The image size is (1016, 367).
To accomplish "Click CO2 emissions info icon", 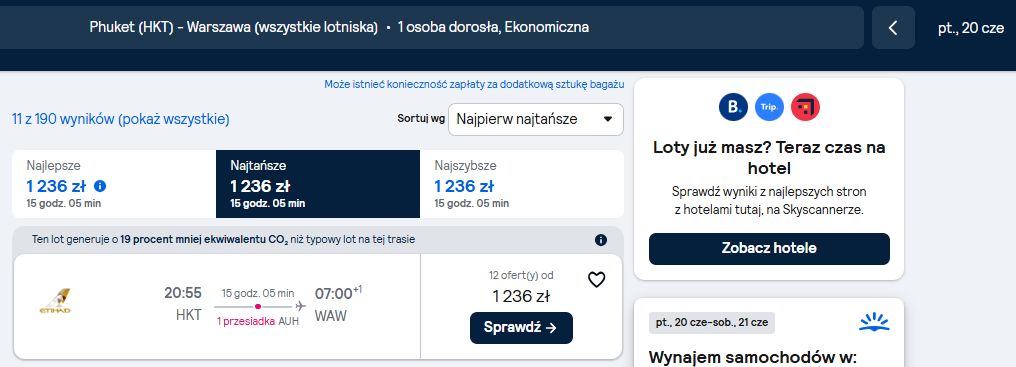I will coord(601,240).
